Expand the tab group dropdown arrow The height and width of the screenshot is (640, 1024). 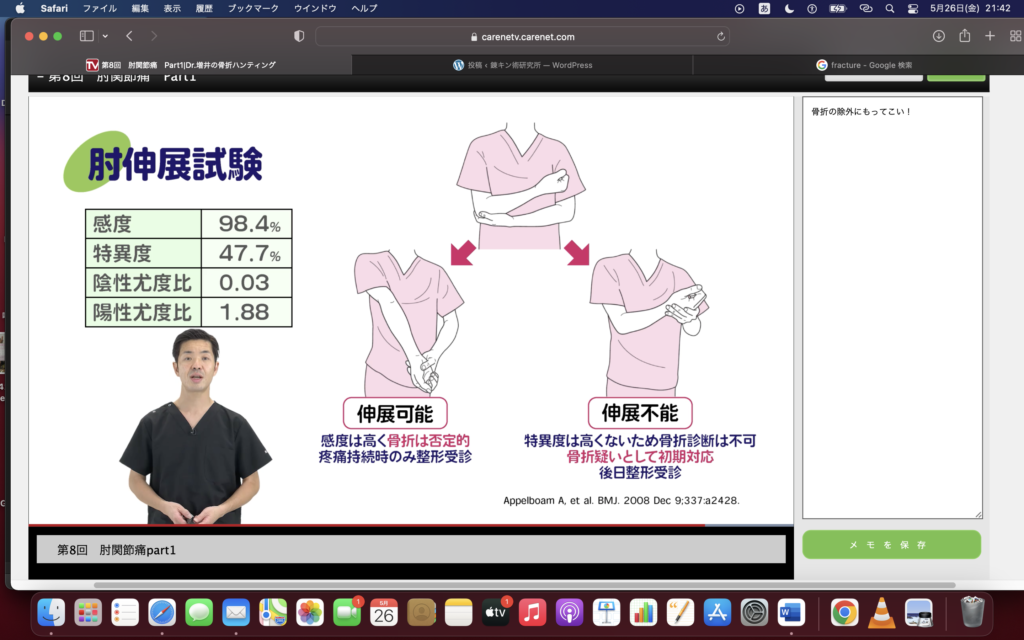(105, 36)
